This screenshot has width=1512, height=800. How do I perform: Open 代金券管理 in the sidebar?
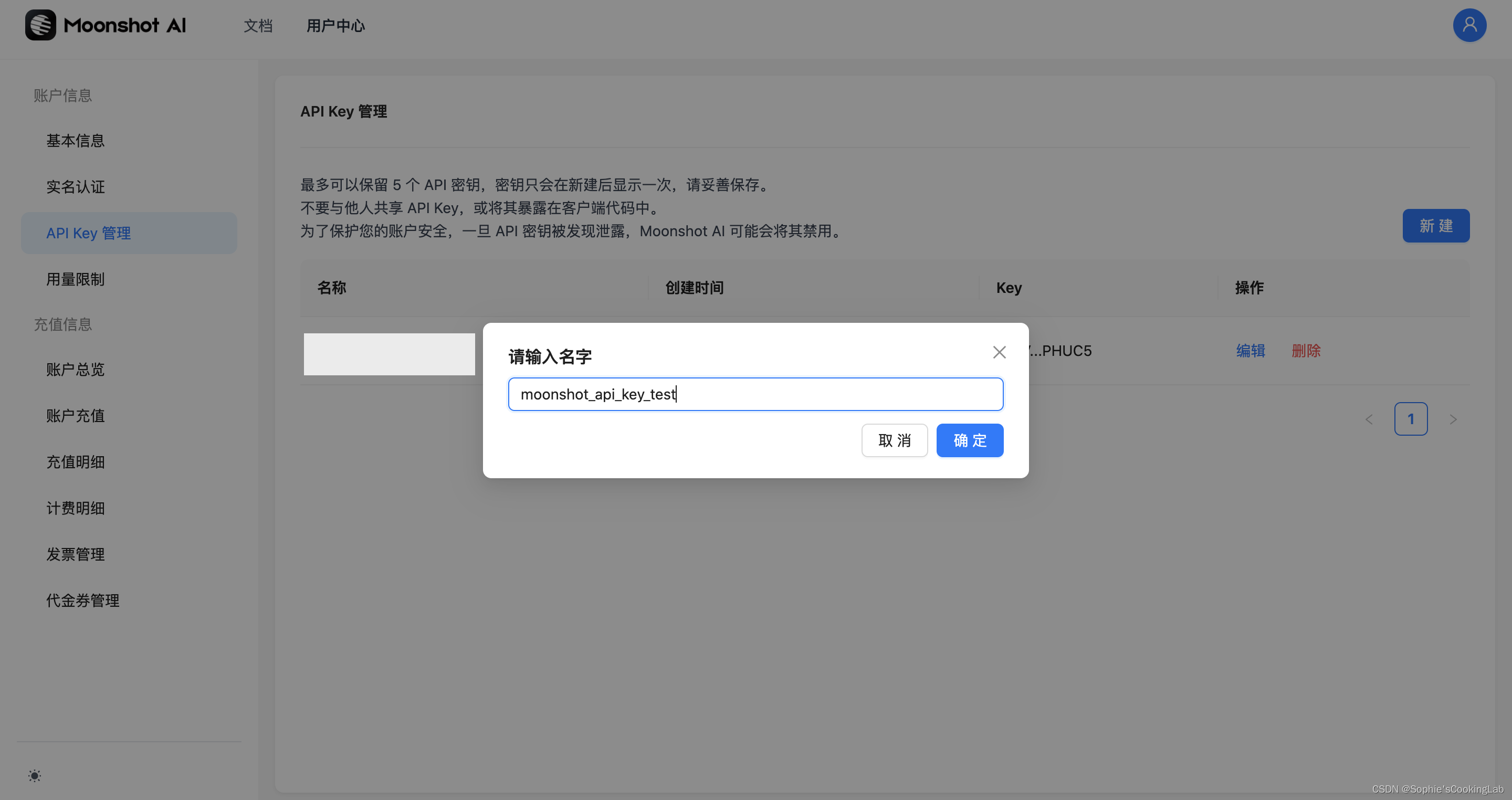[129, 601]
